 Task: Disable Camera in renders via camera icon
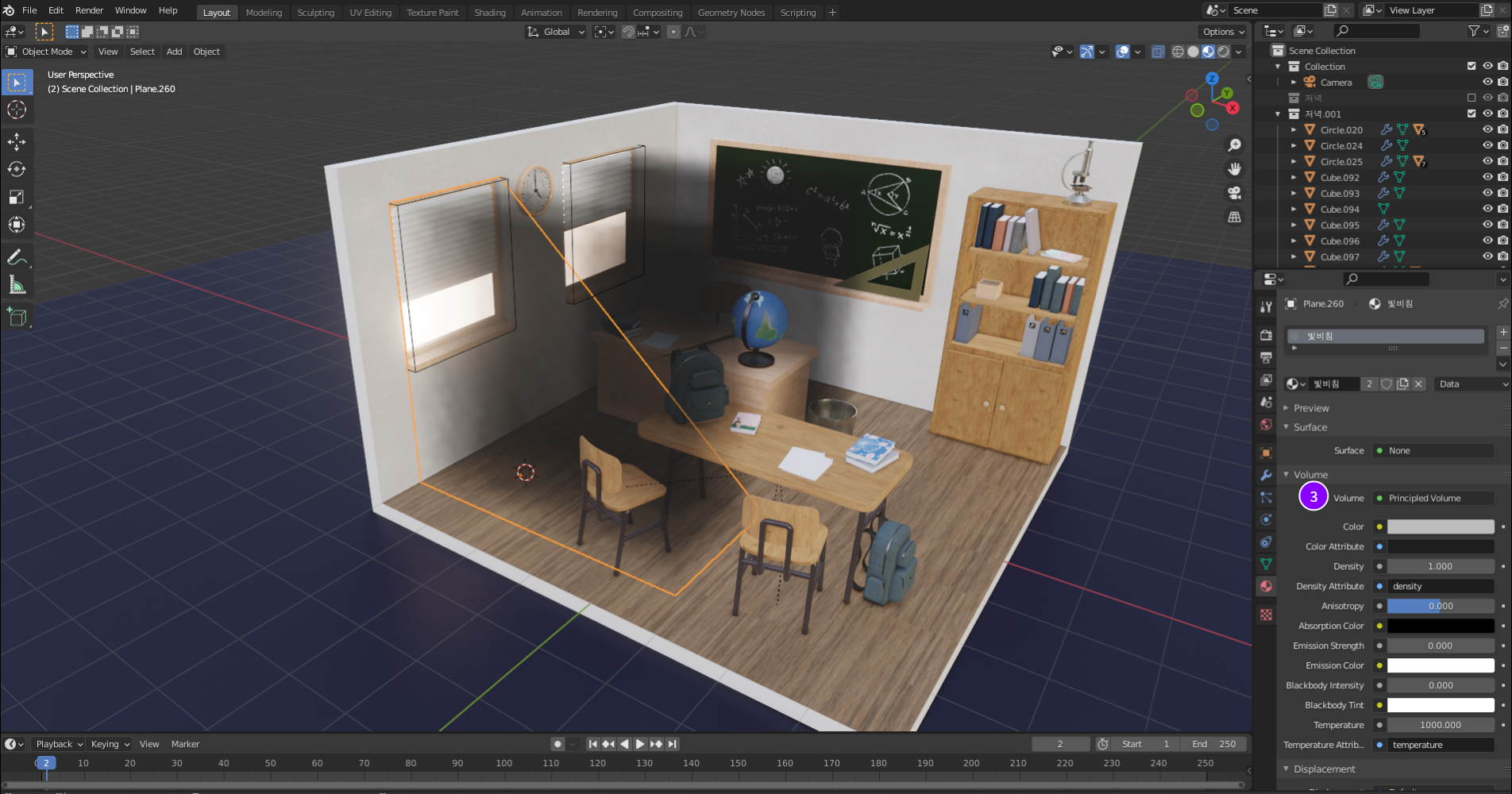(1502, 82)
